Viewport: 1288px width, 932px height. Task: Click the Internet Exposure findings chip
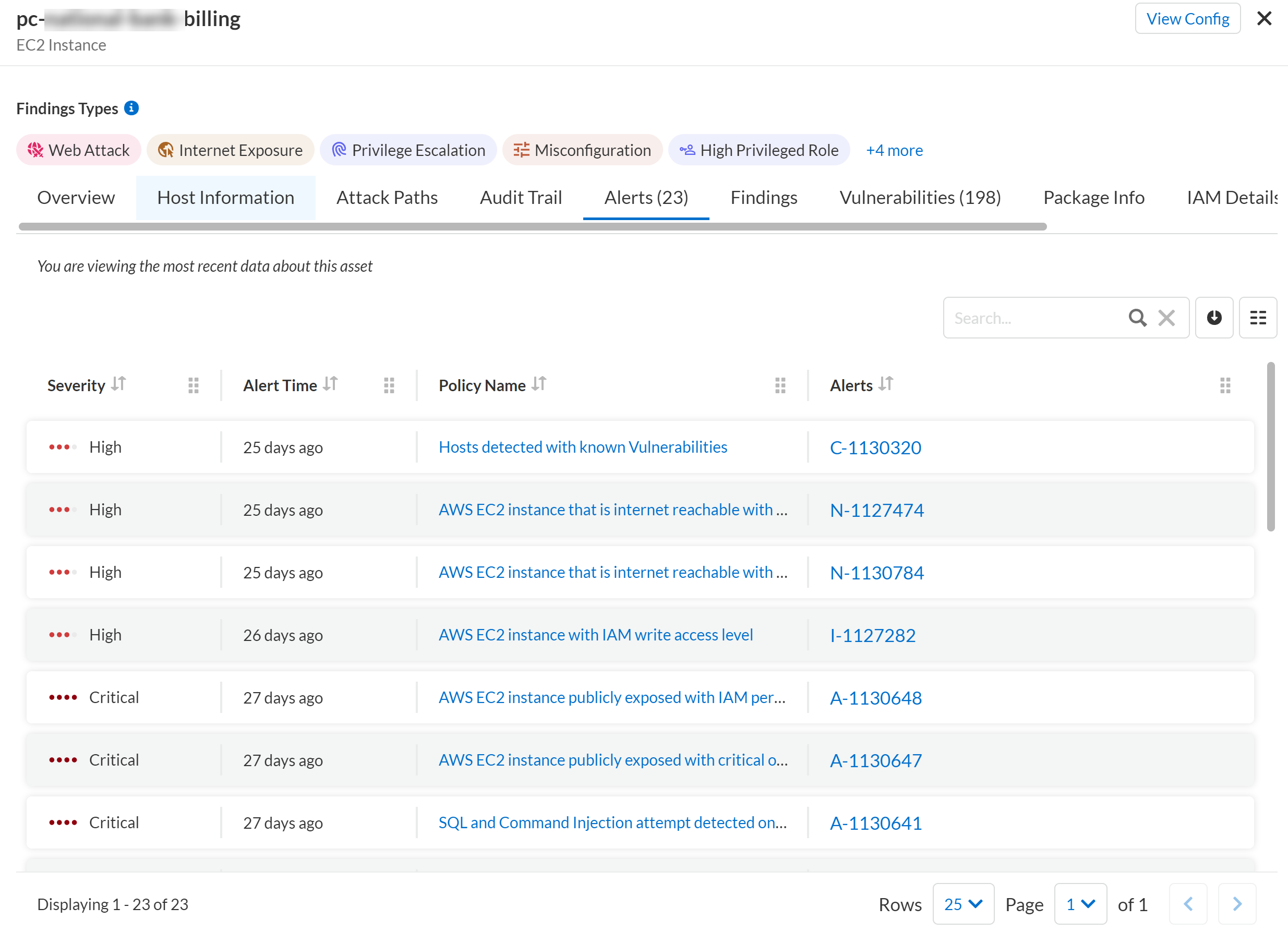tap(231, 150)
